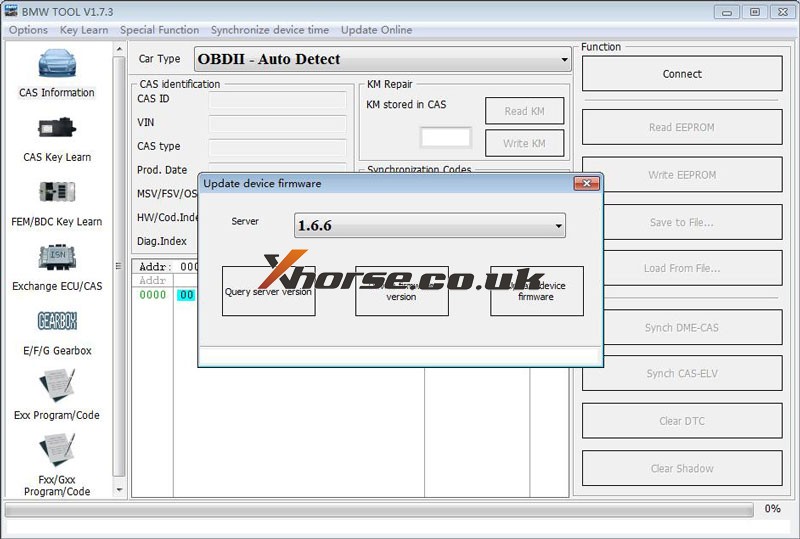
Task: Click the 0% progress text
Action: 772,508
